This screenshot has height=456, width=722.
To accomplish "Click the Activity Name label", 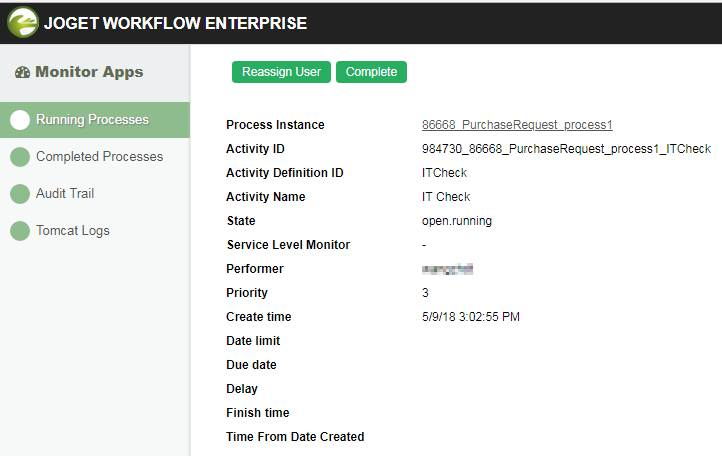I will tap(266, 197).
